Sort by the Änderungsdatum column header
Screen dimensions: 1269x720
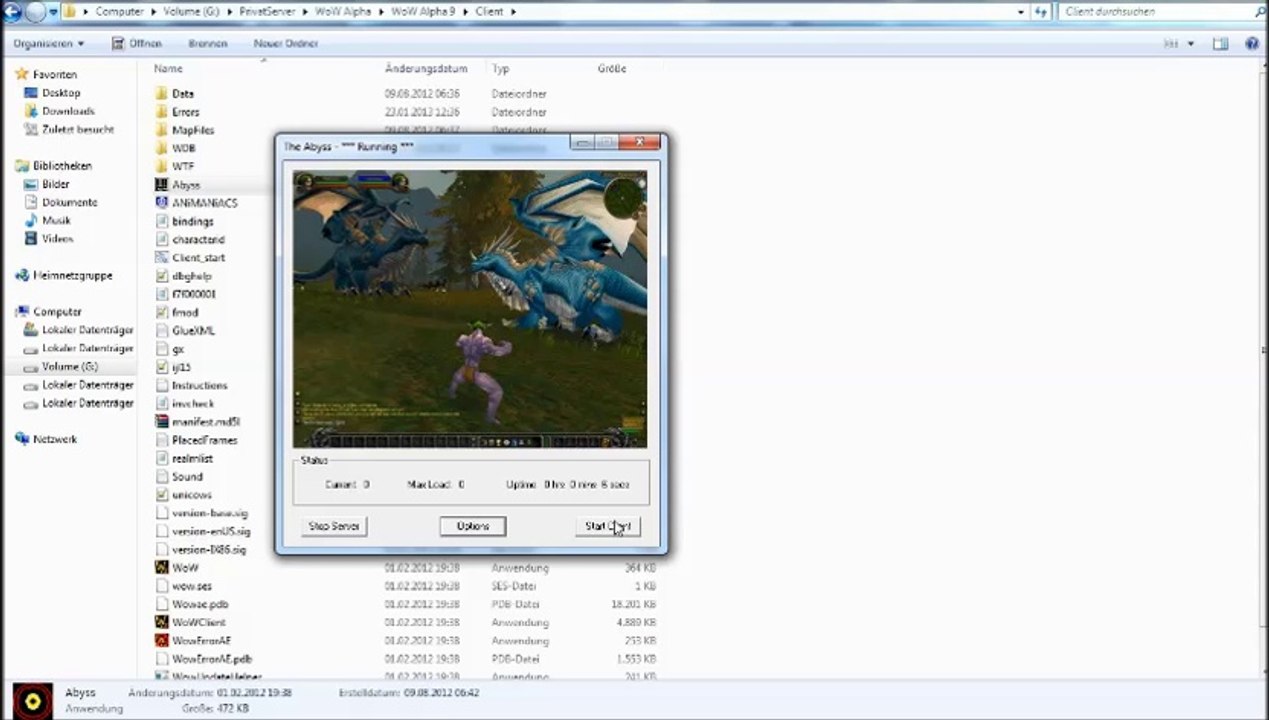pyautogui.click(x=426, y=69)
